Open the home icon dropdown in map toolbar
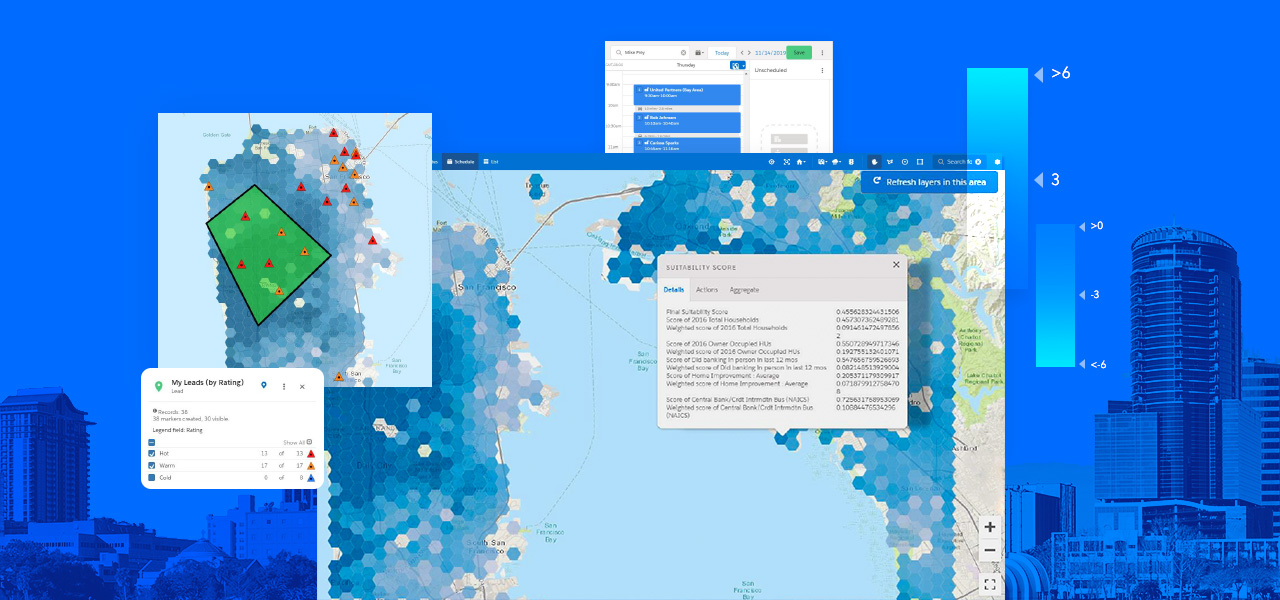 coord(801,162)
